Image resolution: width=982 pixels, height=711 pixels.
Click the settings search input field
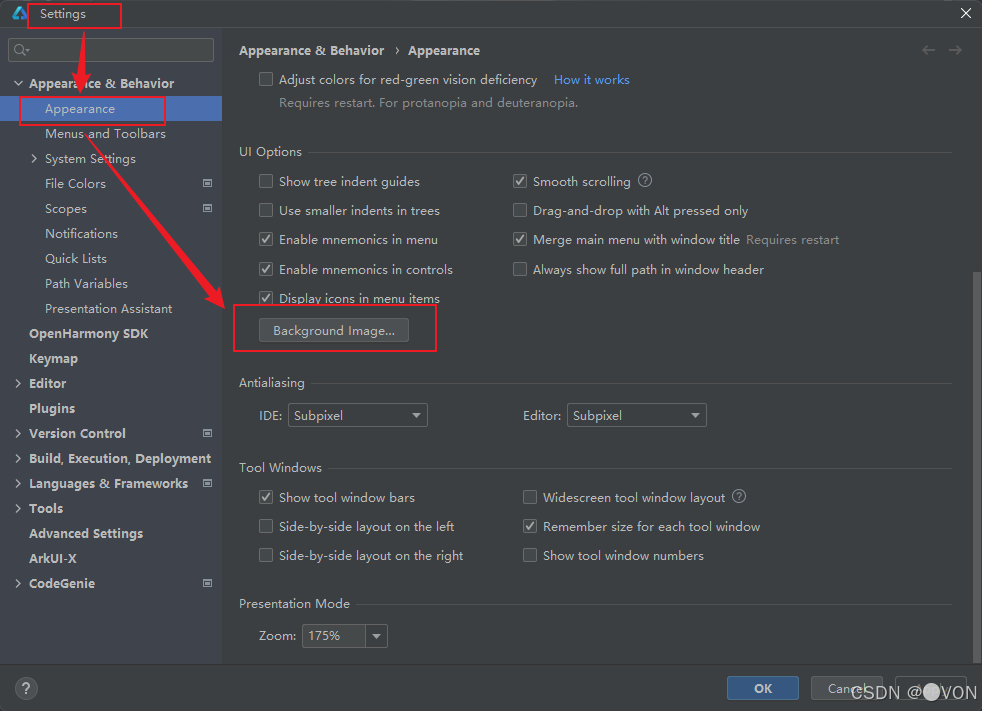click(x=120, y=50)
